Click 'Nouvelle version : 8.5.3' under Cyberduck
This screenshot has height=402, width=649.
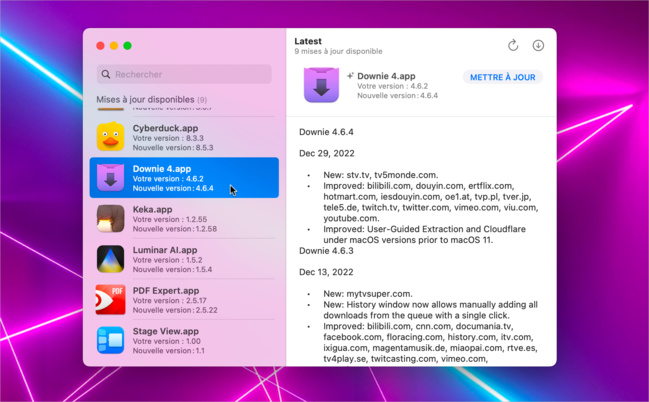(x=173, y=147)
